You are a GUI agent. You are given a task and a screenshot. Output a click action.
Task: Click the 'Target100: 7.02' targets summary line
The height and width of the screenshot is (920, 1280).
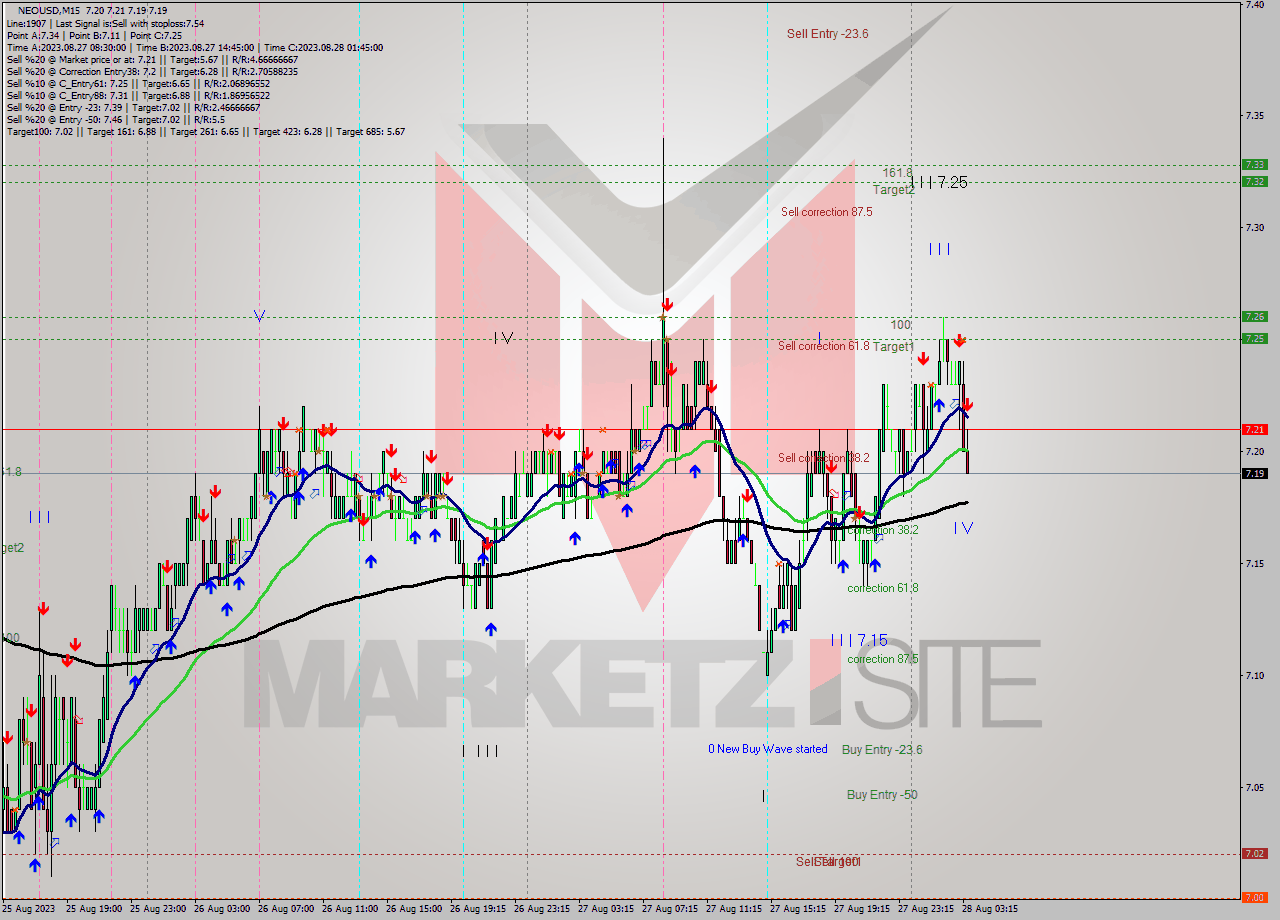click(x=205, y=131)
